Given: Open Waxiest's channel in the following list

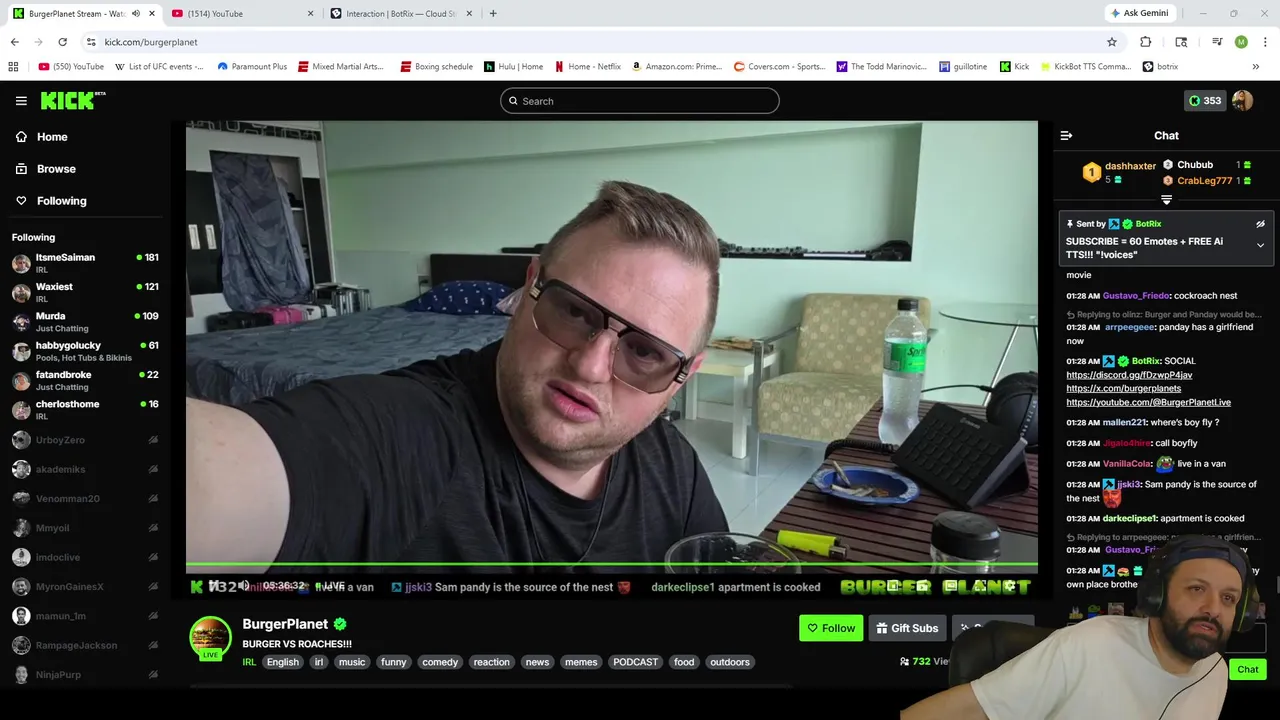Looking at the screenshot, I should (85, 292).
